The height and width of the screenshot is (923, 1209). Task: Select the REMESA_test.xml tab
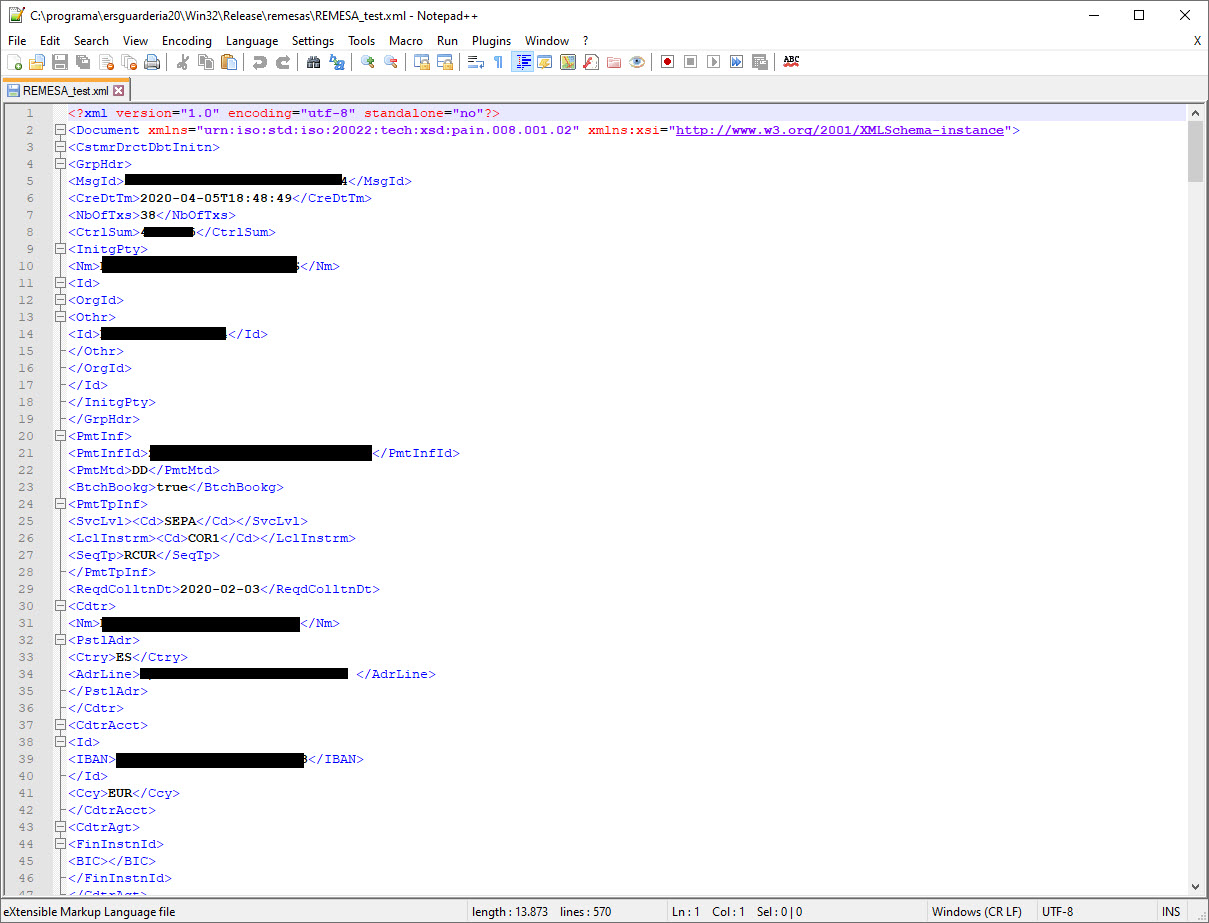(x=65, y=90)
